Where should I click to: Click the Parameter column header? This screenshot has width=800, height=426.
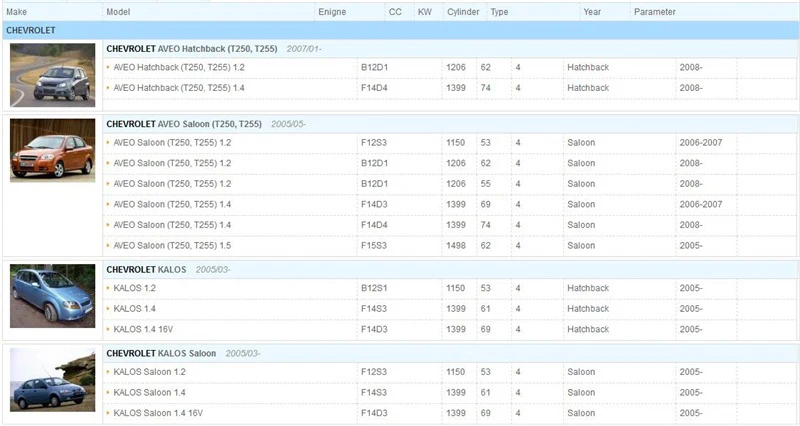pyautogui.click(x=655, y=12)
